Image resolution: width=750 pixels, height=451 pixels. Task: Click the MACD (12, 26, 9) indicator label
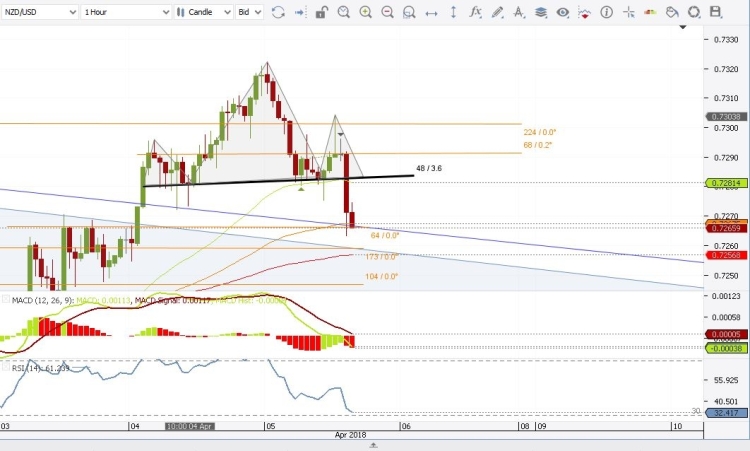pyautogui.click(x=43, y=300)
